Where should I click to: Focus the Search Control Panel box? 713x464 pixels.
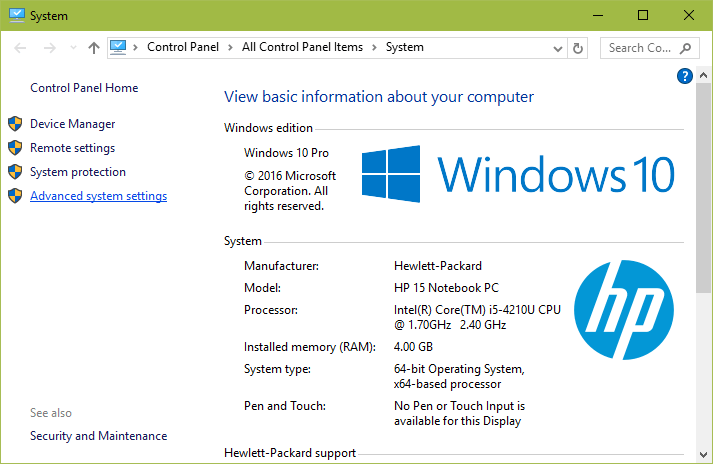649,48
